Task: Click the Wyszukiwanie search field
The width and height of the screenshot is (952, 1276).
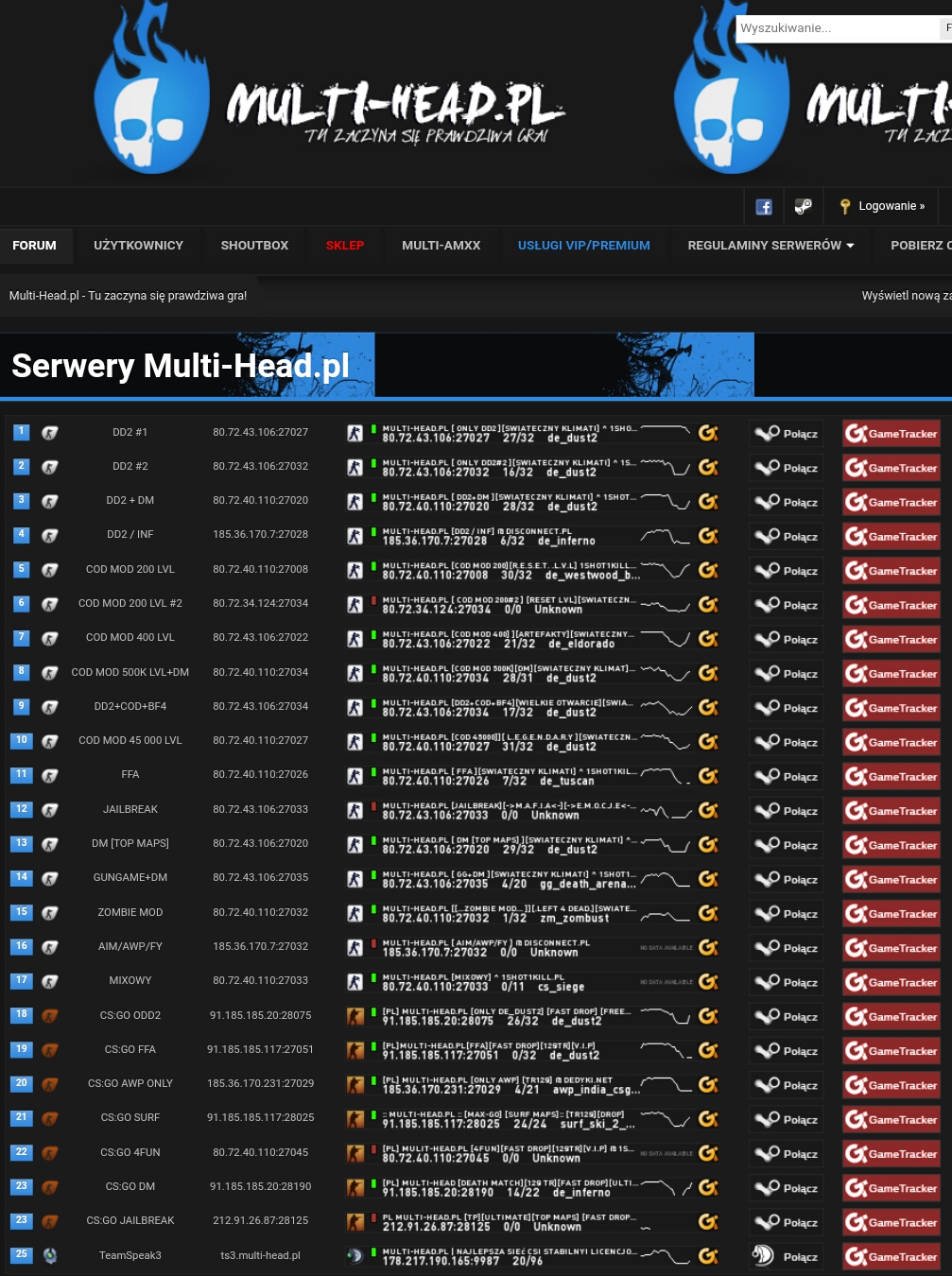Action: 837,28
